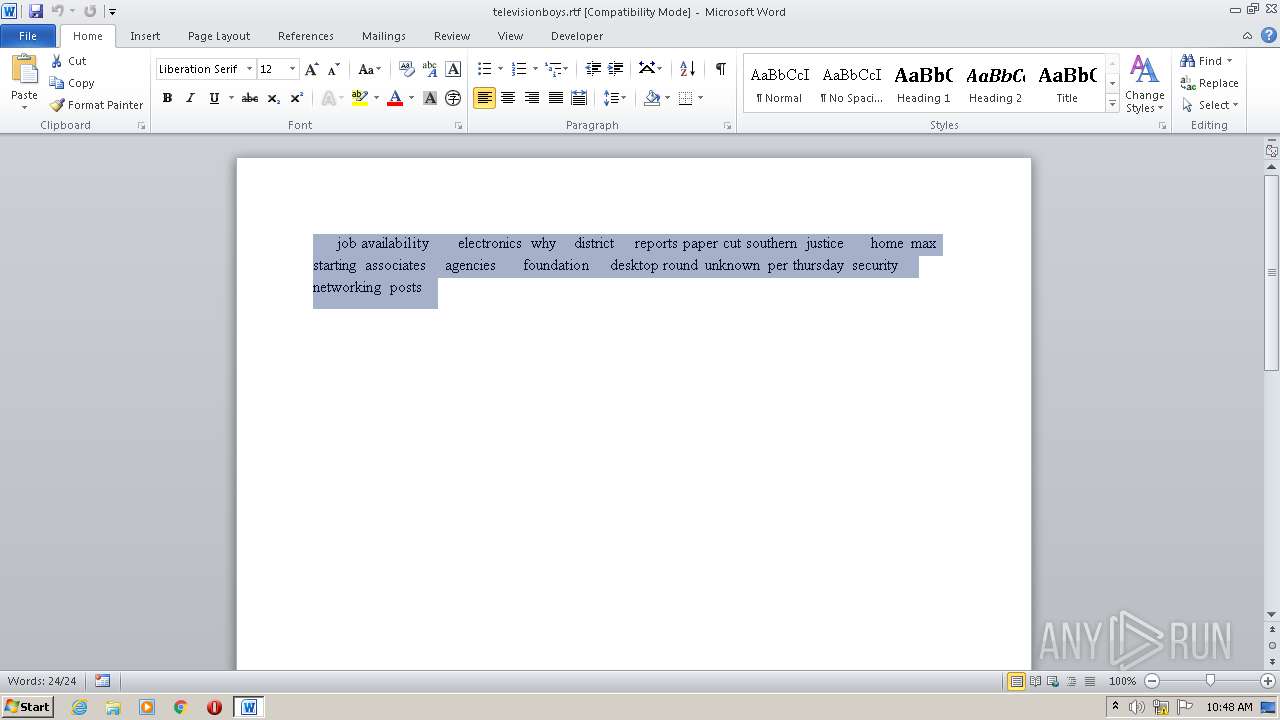Toggle Underline formatting
This screenshot has height=720, width=1280.
point(213,98)
